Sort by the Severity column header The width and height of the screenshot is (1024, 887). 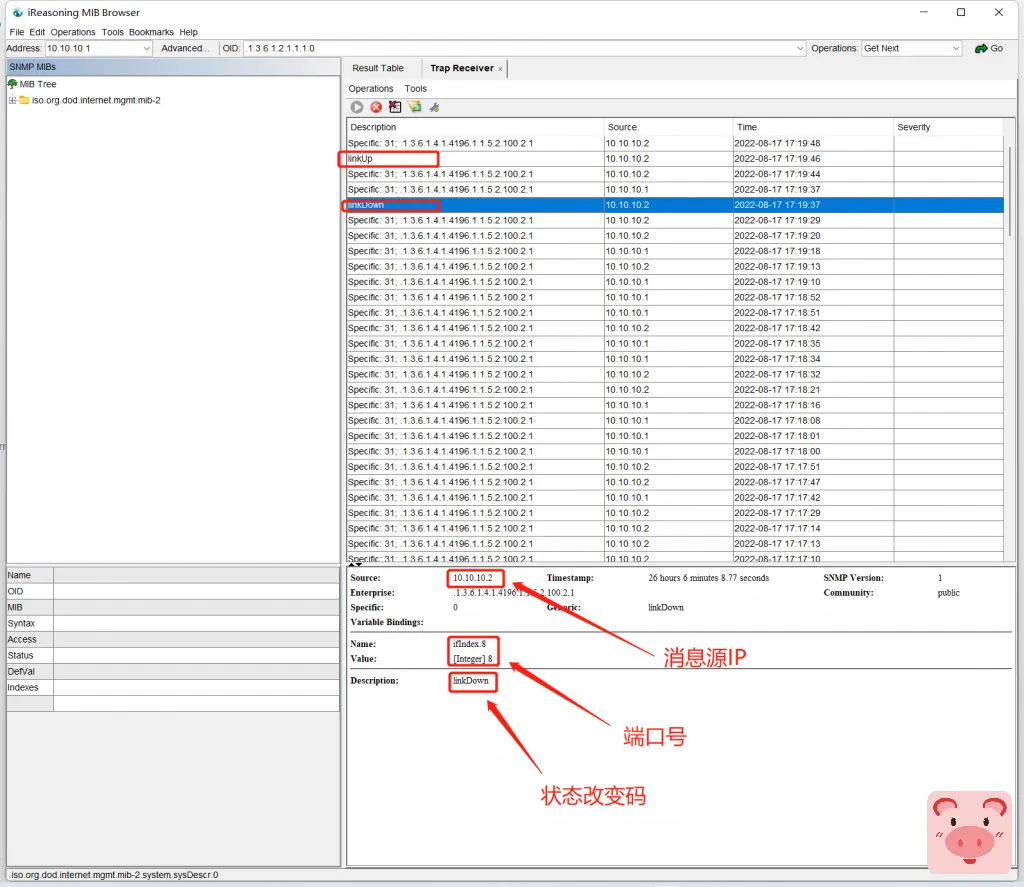[x=948, y=127]
